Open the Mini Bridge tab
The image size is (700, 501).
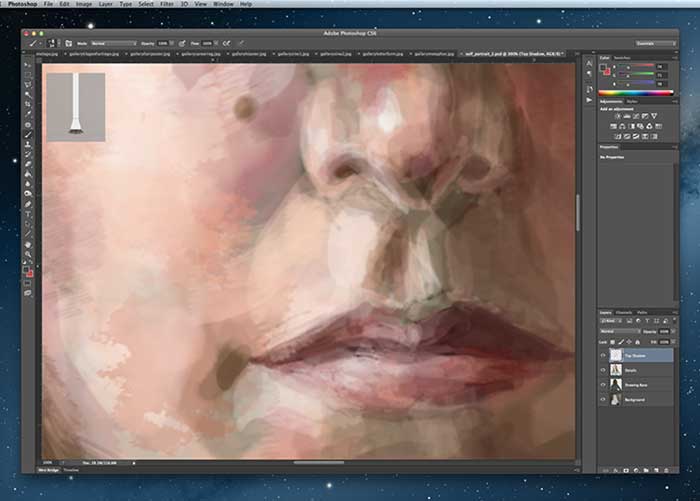pyautogui.click(x=48, y=470)
